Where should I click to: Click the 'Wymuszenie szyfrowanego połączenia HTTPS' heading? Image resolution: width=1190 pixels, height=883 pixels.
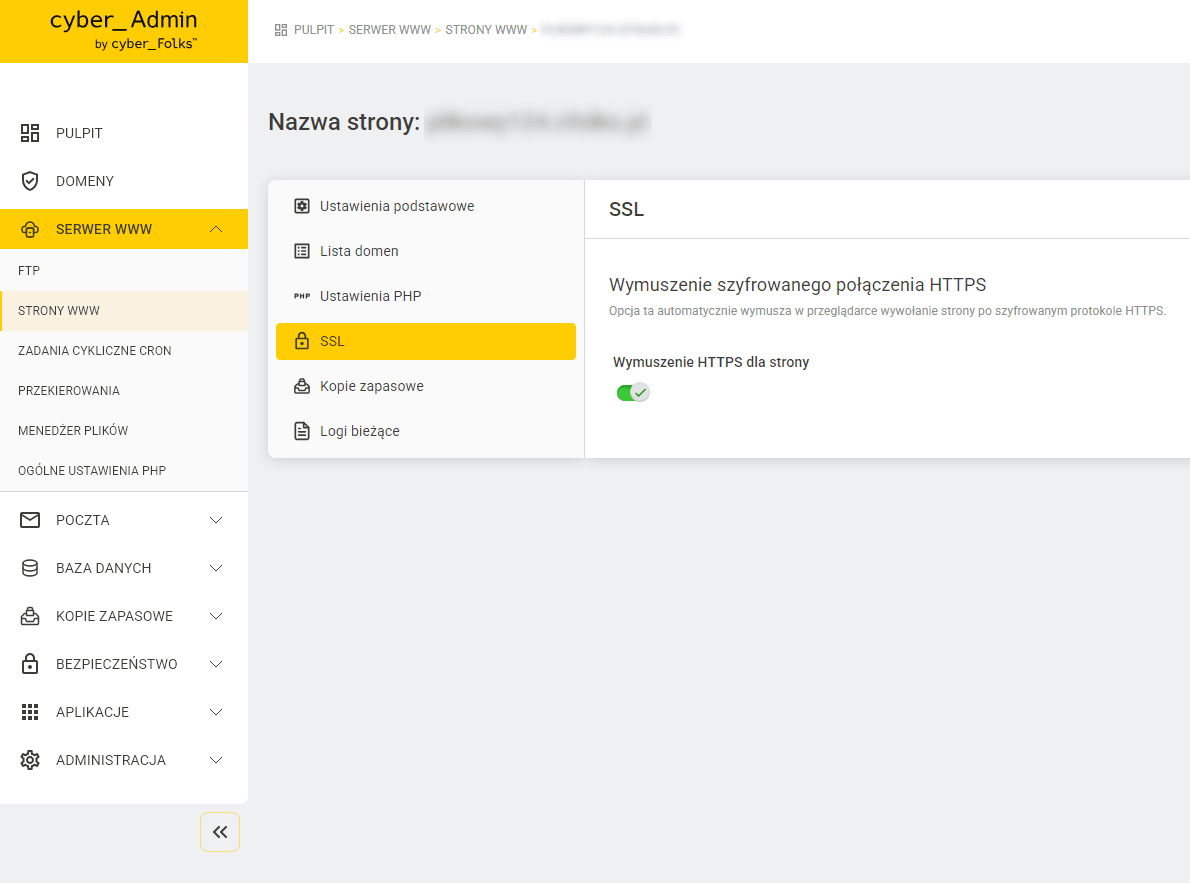[x=798, y=285]
